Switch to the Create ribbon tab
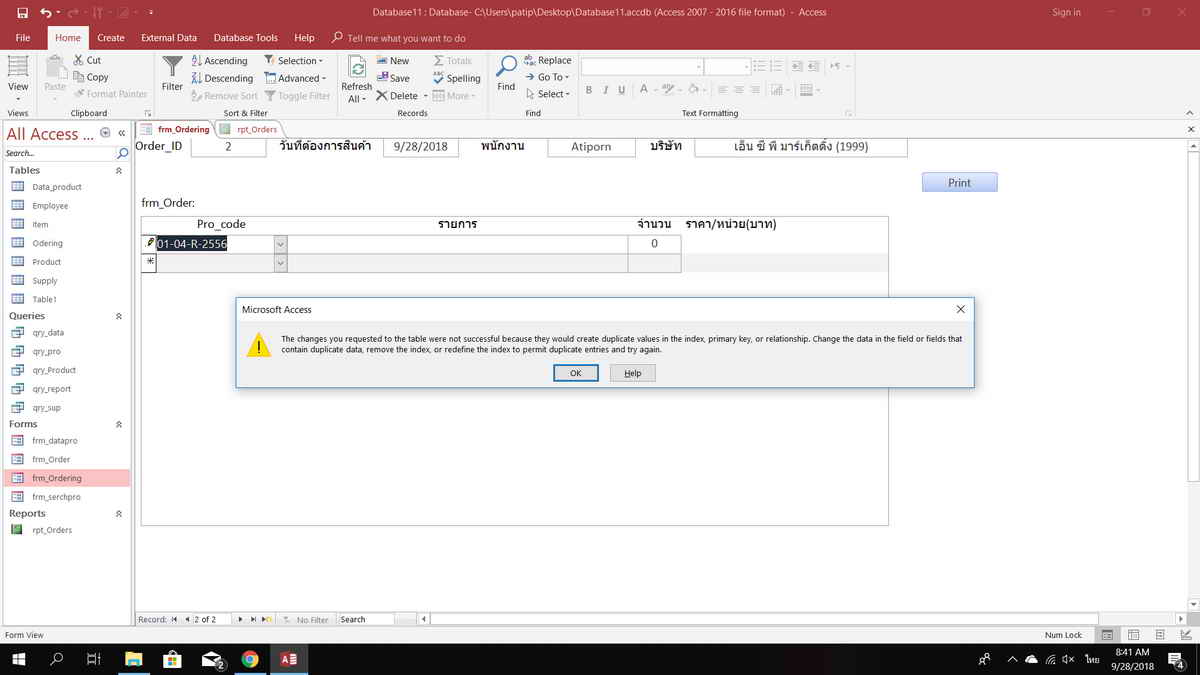This screenshot has height=675, width=1200. point(111,38)
